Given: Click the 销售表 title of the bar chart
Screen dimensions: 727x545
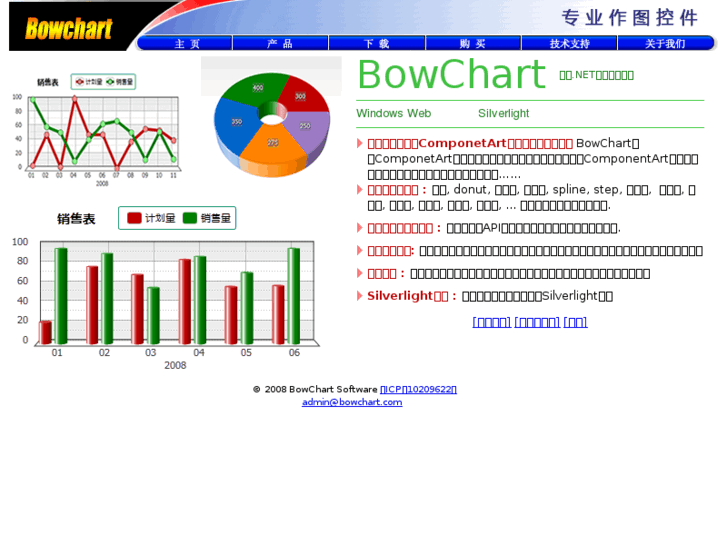Looking at the screenshot, I should pos(76,218).
